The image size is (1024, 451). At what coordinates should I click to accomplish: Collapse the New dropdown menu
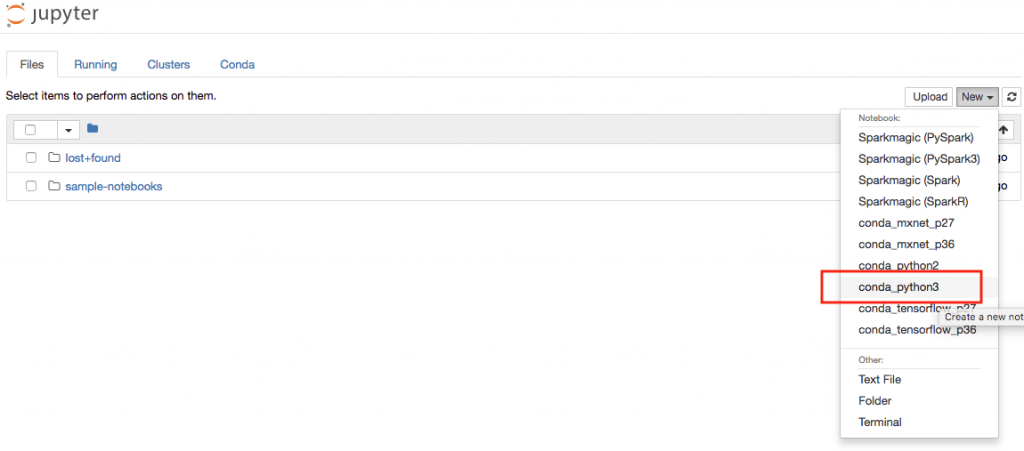[x=977, y=97]
